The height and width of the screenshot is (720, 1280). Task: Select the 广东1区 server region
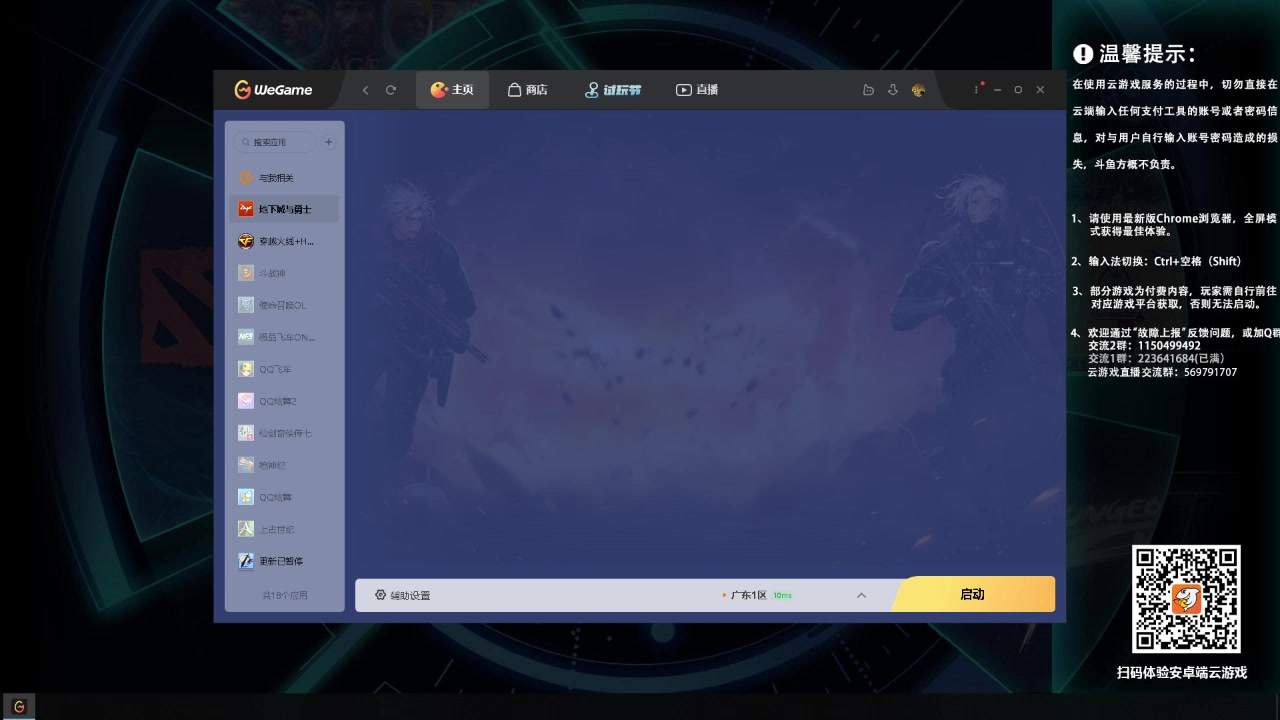point(748,595)
